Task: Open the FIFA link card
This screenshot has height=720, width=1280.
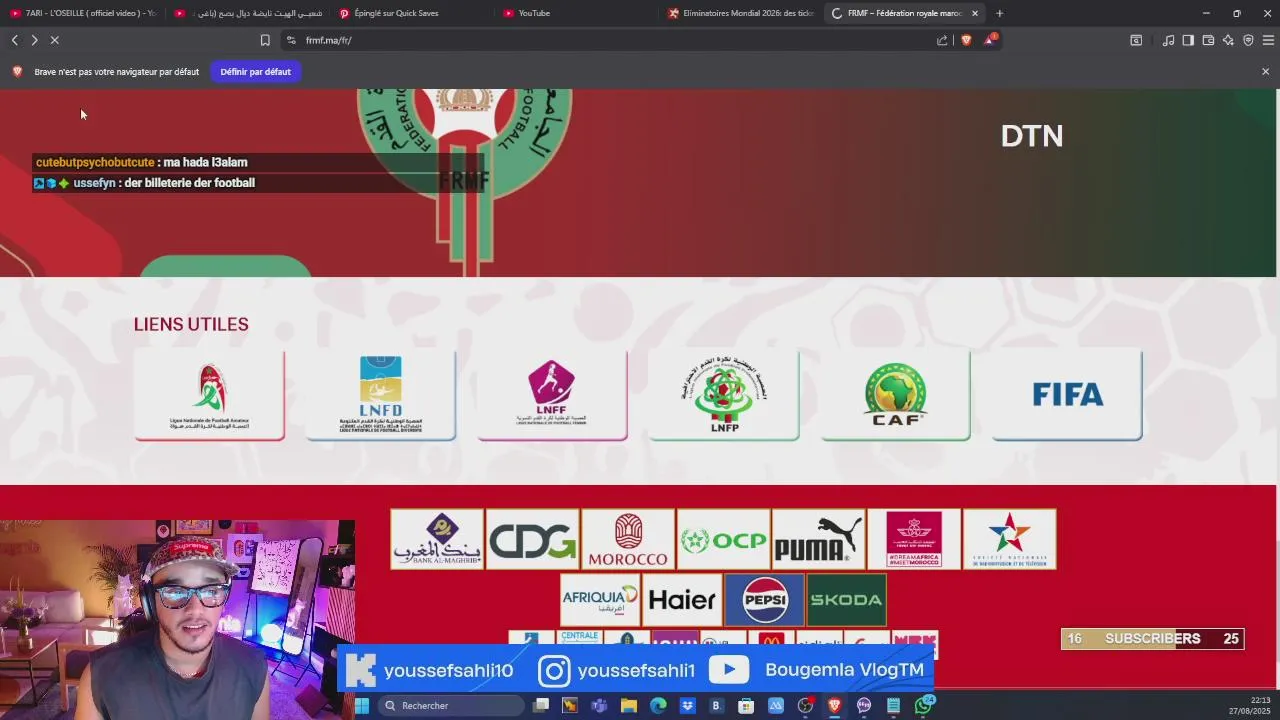Action: click(1067, 395)
